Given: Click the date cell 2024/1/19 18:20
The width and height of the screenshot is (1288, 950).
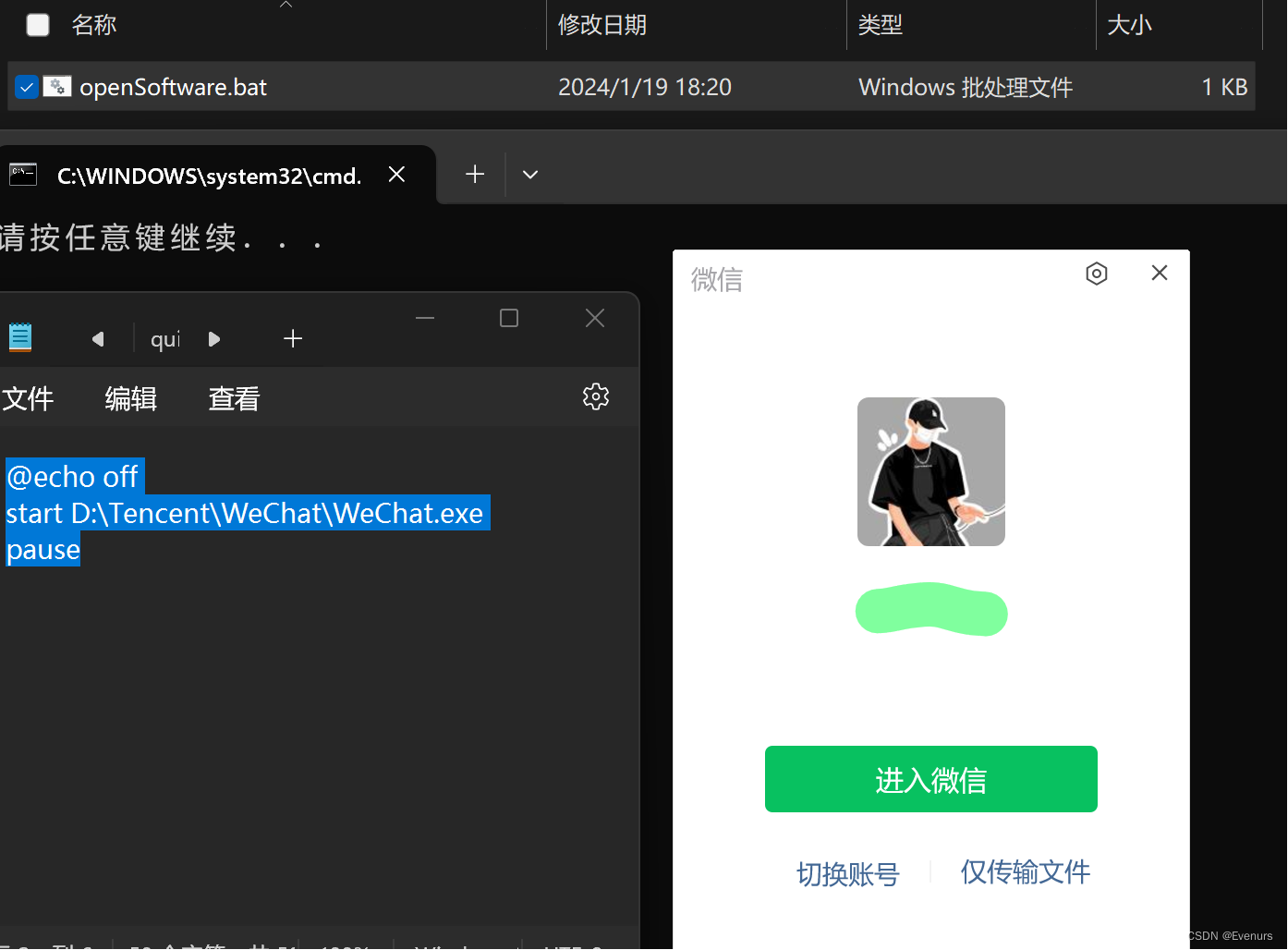Looking at the screenshot, I should pos(645,87).
